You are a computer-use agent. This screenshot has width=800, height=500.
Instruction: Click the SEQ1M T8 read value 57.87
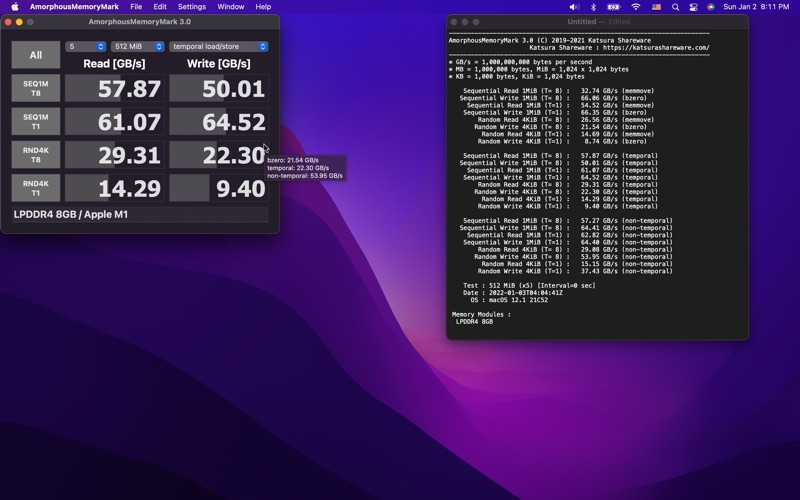tap(115, 88)
